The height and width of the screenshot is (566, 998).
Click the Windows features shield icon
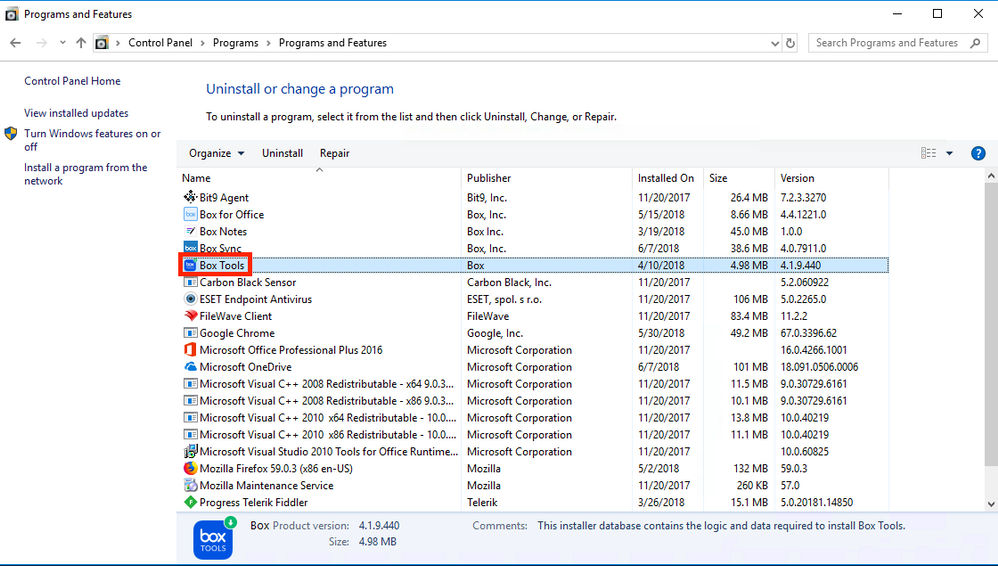(11, 134)
